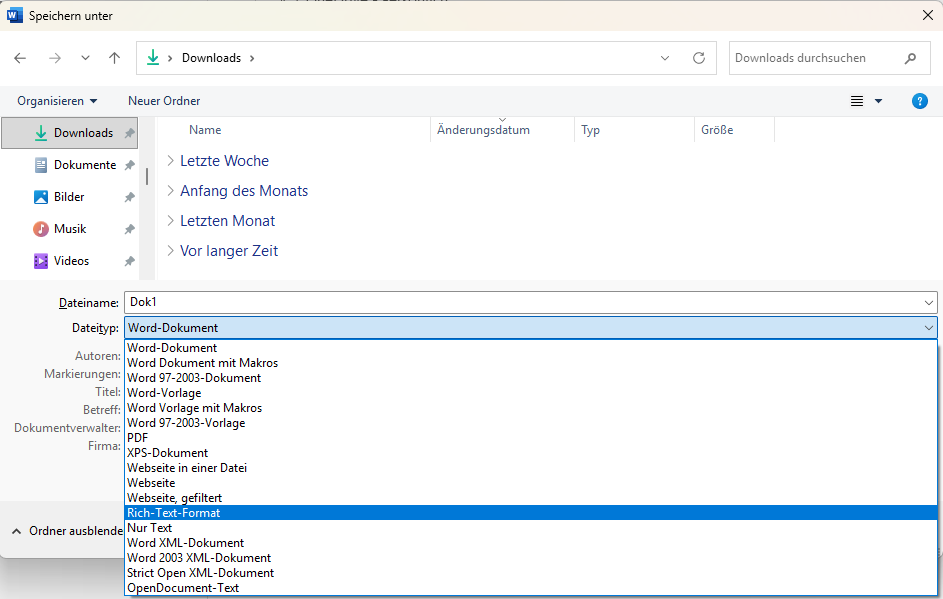Select PDF from file type list
This screenshot has height=599, width=943.
pos(138,438)
